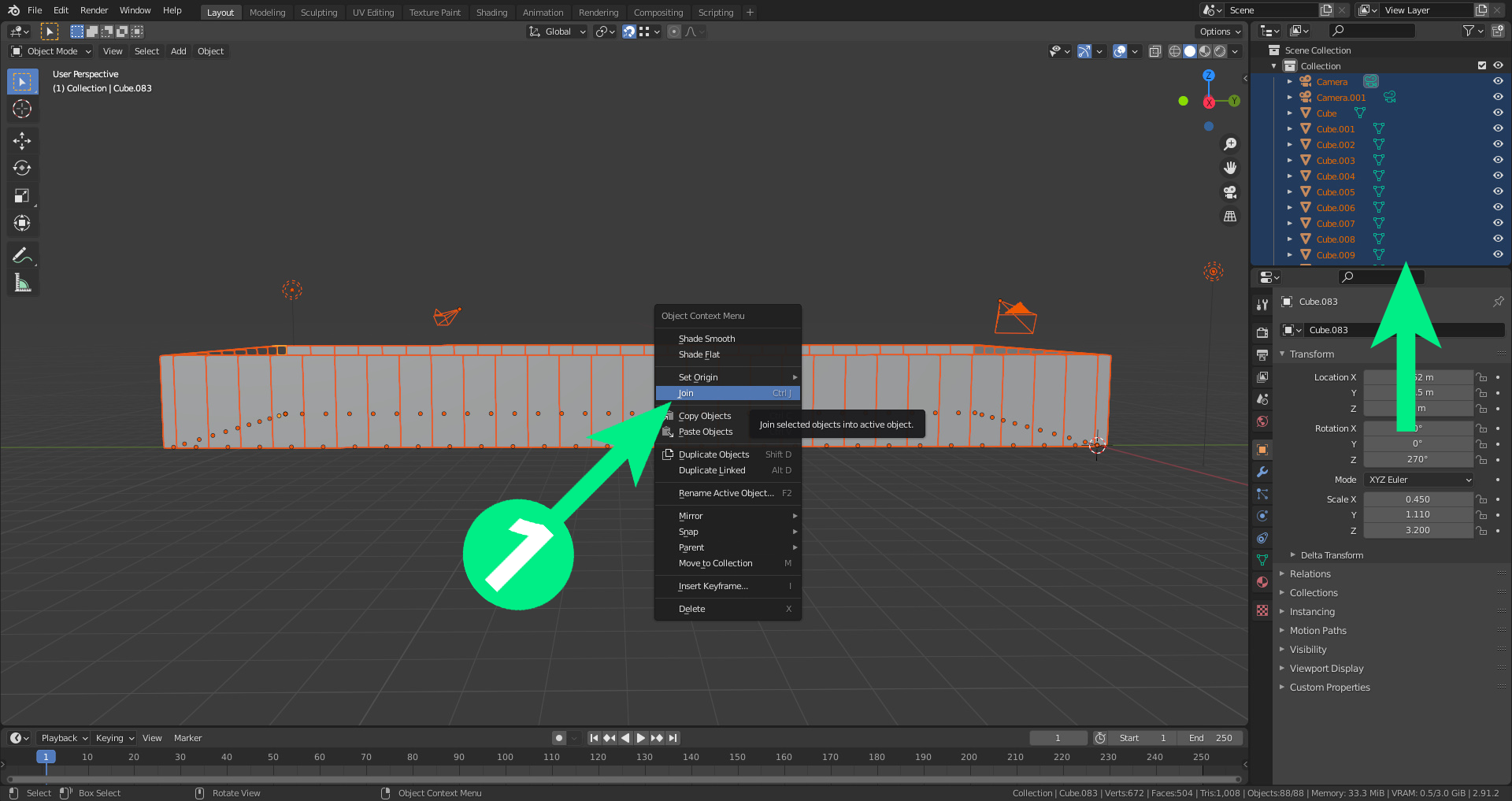The image size is (1512, 801).
Task: Select the Rotate tool
Action: (22, 169)
